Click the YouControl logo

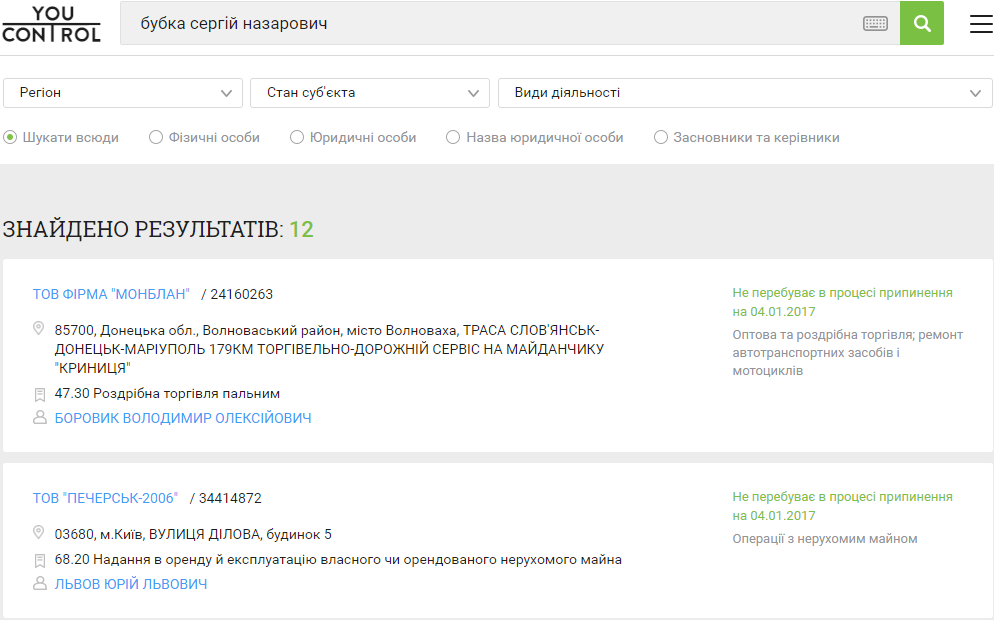point(51,23)
